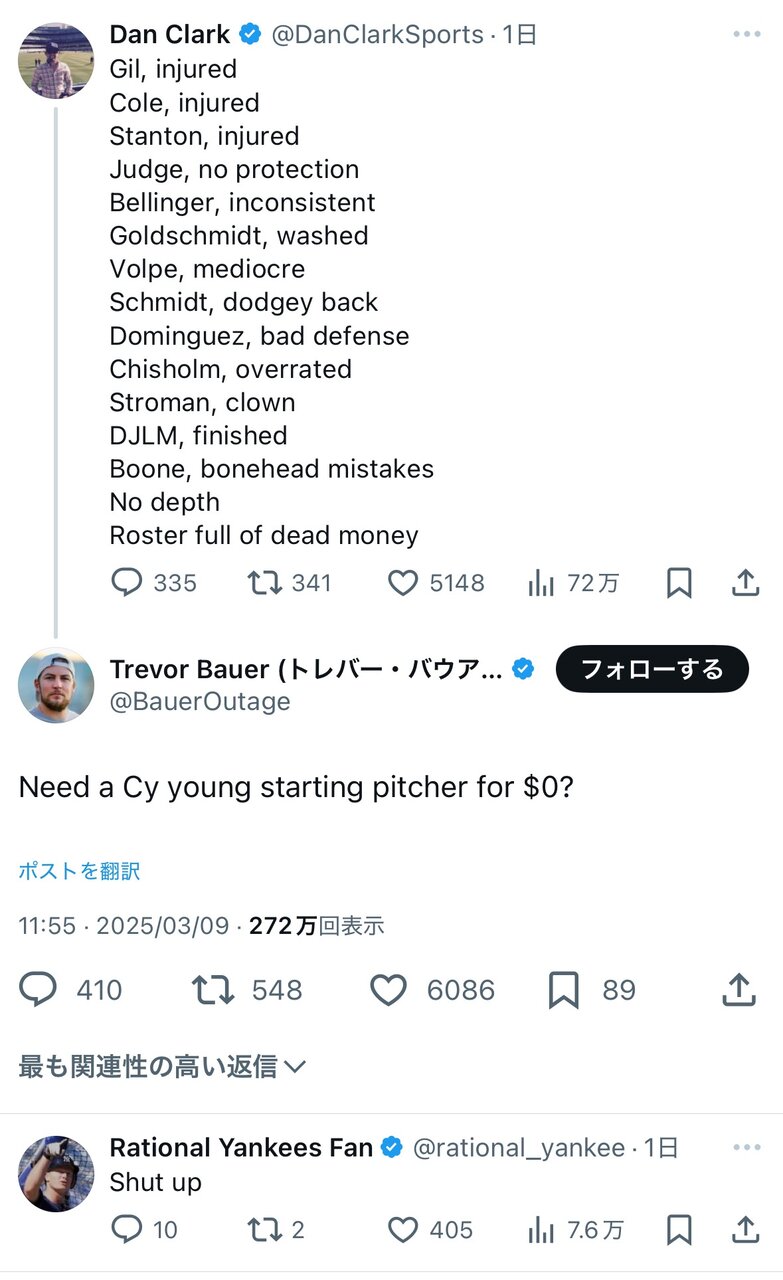Open @DanClarkSports profile handle
Screen dimensions: 783x1280
(x=377, y=34)
